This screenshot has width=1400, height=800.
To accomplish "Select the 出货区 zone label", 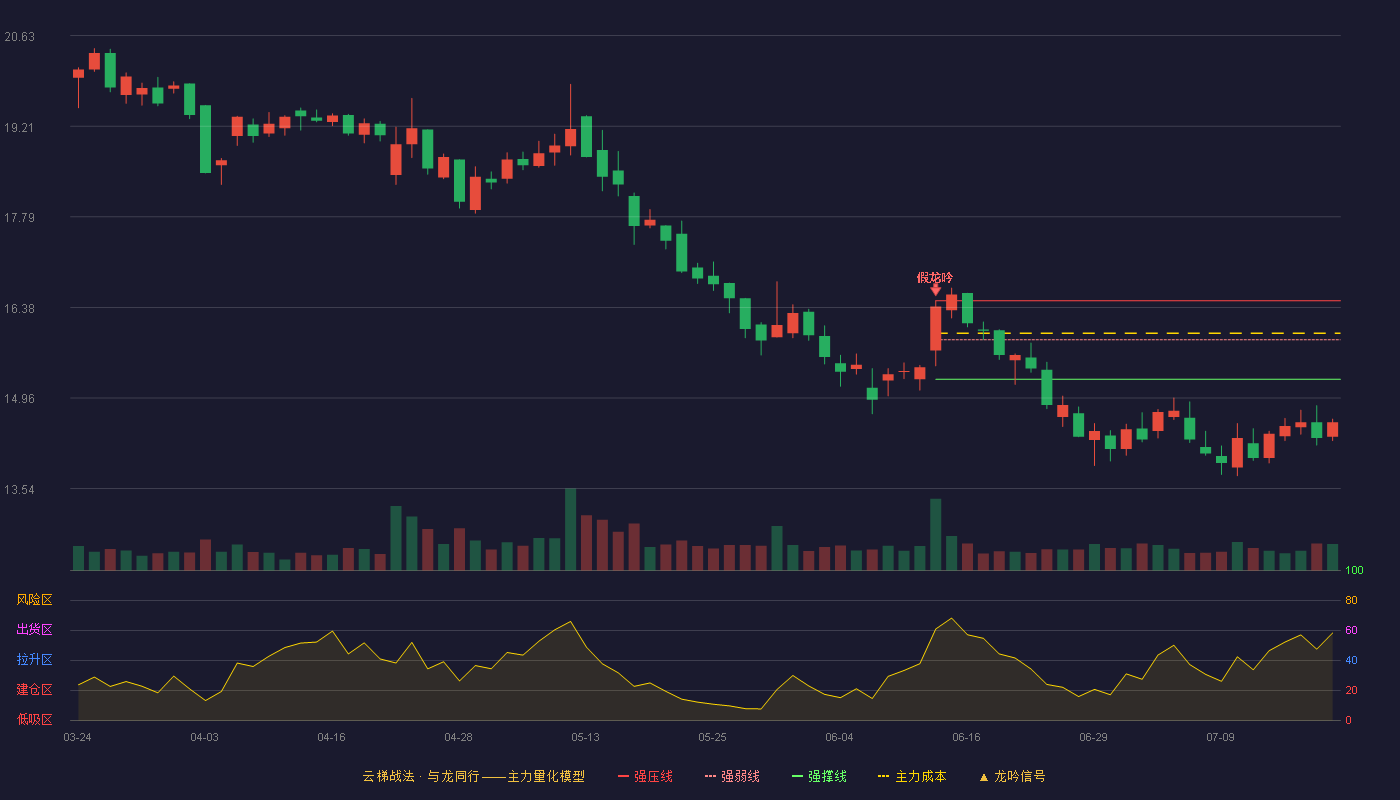I will click(34, 630).
